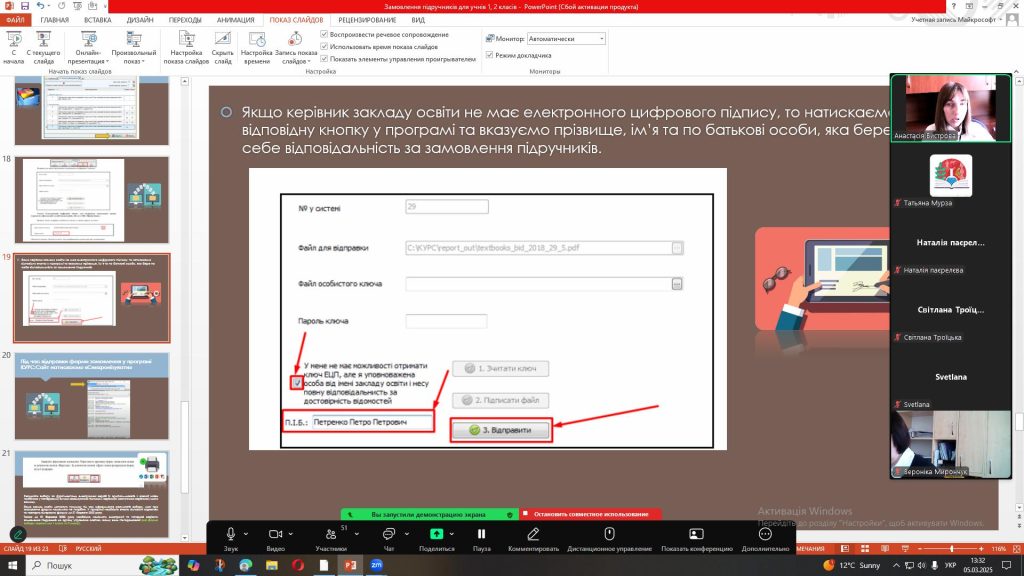1024x576 pixels.
Task: Select slide 20 thumbnail
Action: tap(92, 396)
